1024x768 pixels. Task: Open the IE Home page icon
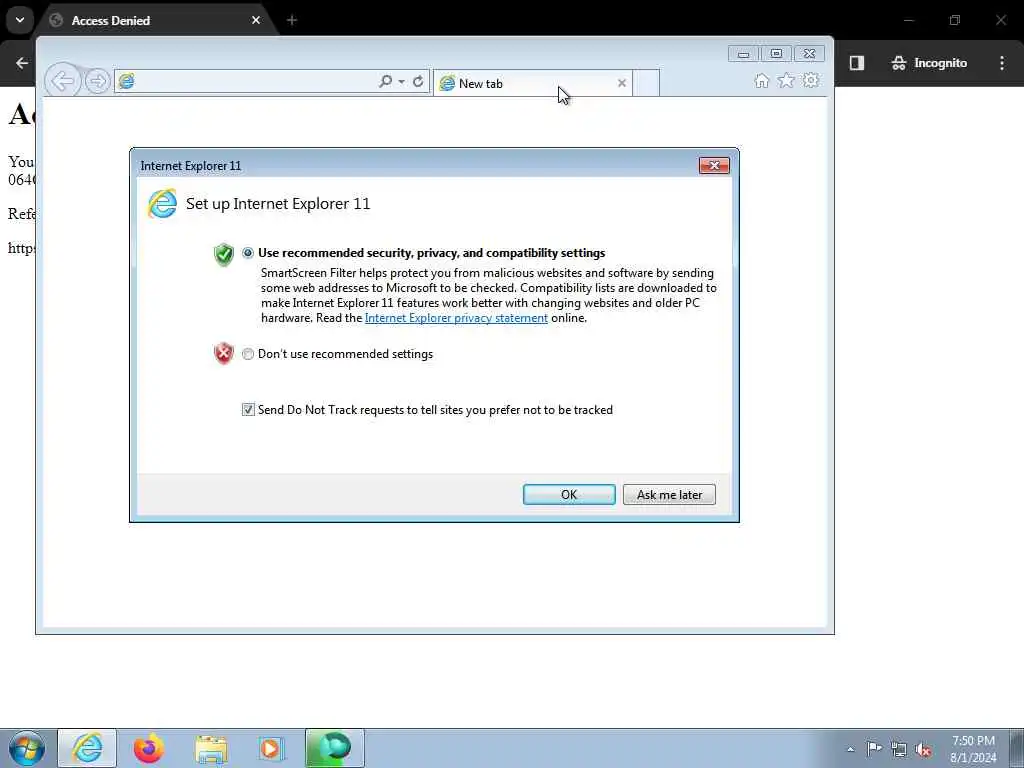click(x=761, y=80)
